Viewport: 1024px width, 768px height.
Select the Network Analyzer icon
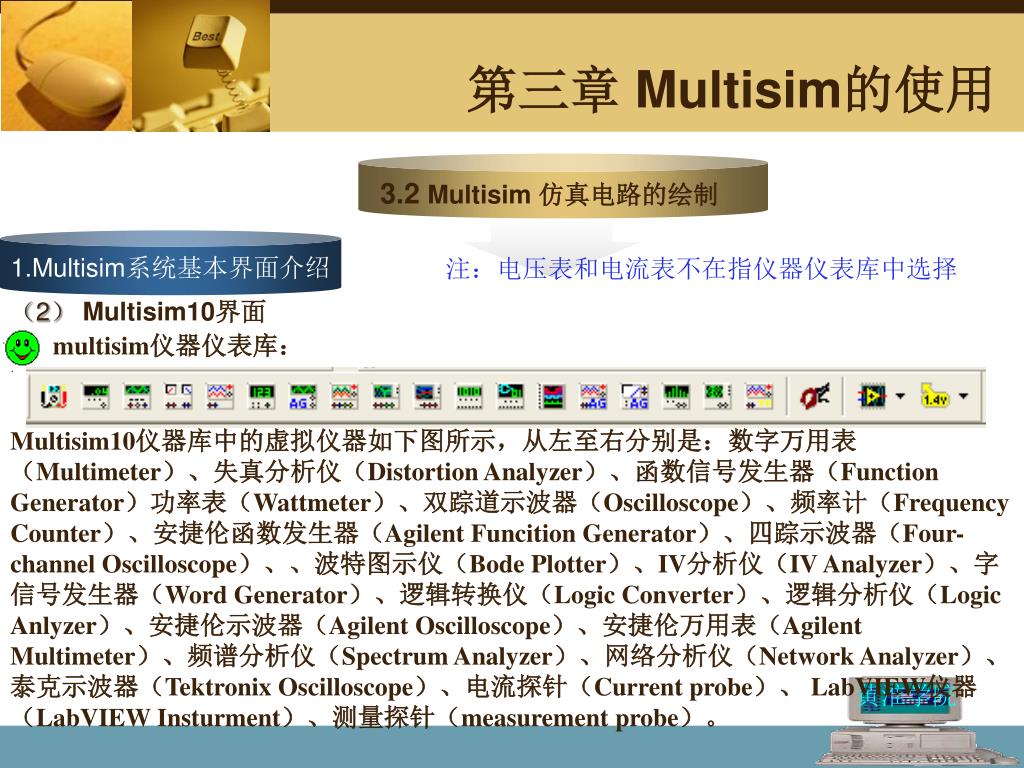(718, 396)
